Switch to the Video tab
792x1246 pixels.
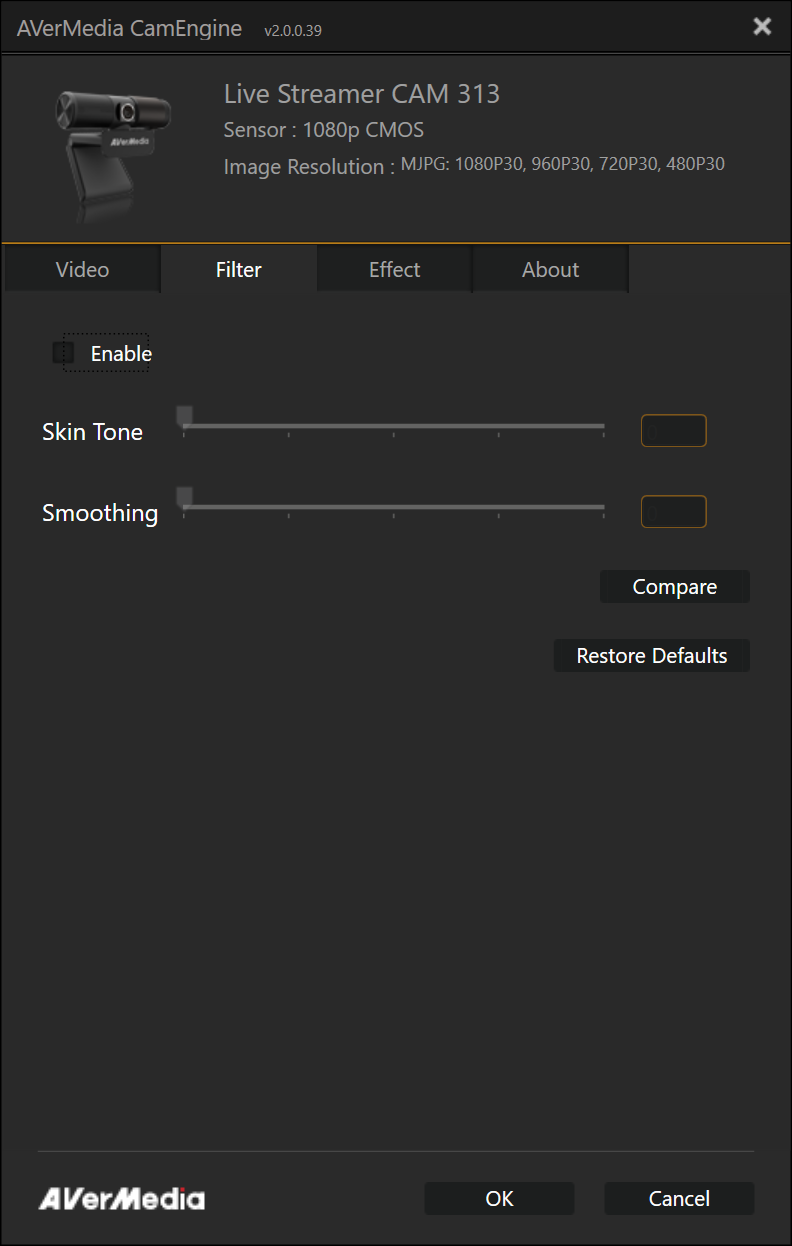(x=82, y=270)
